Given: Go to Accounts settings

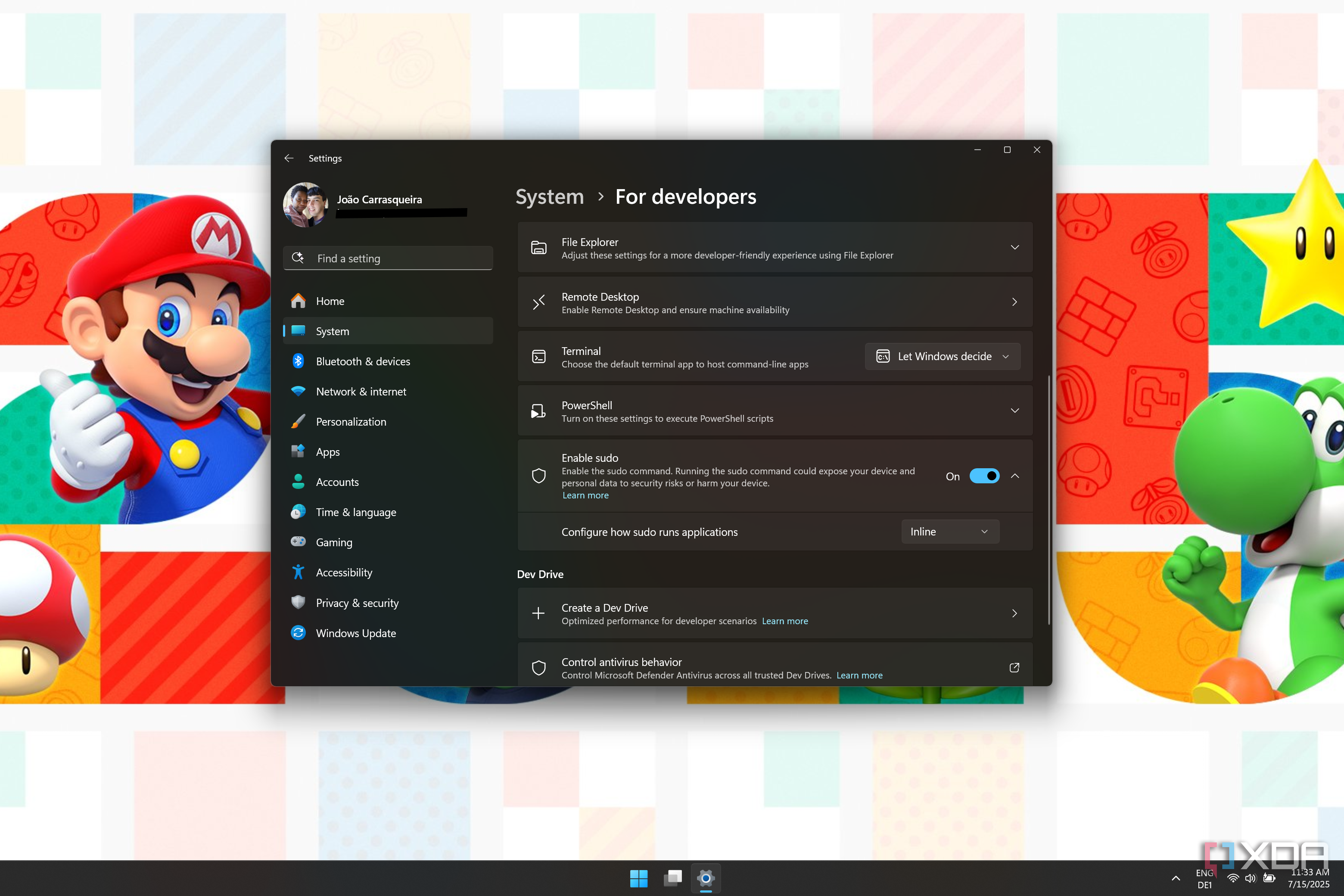Looking at the screenshot, I should click(x=337, y=482).
